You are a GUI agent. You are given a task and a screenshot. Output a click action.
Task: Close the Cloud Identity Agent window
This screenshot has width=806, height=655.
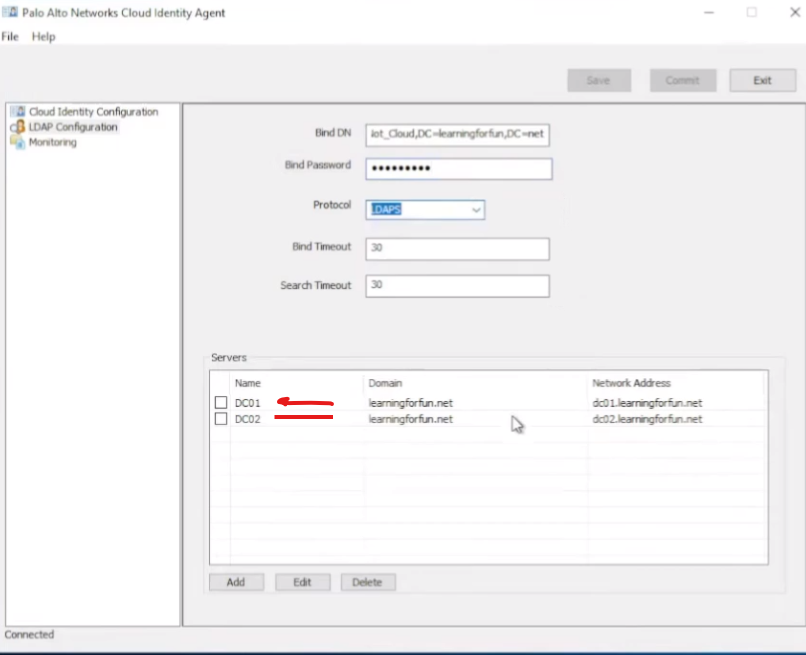point(795,12)
